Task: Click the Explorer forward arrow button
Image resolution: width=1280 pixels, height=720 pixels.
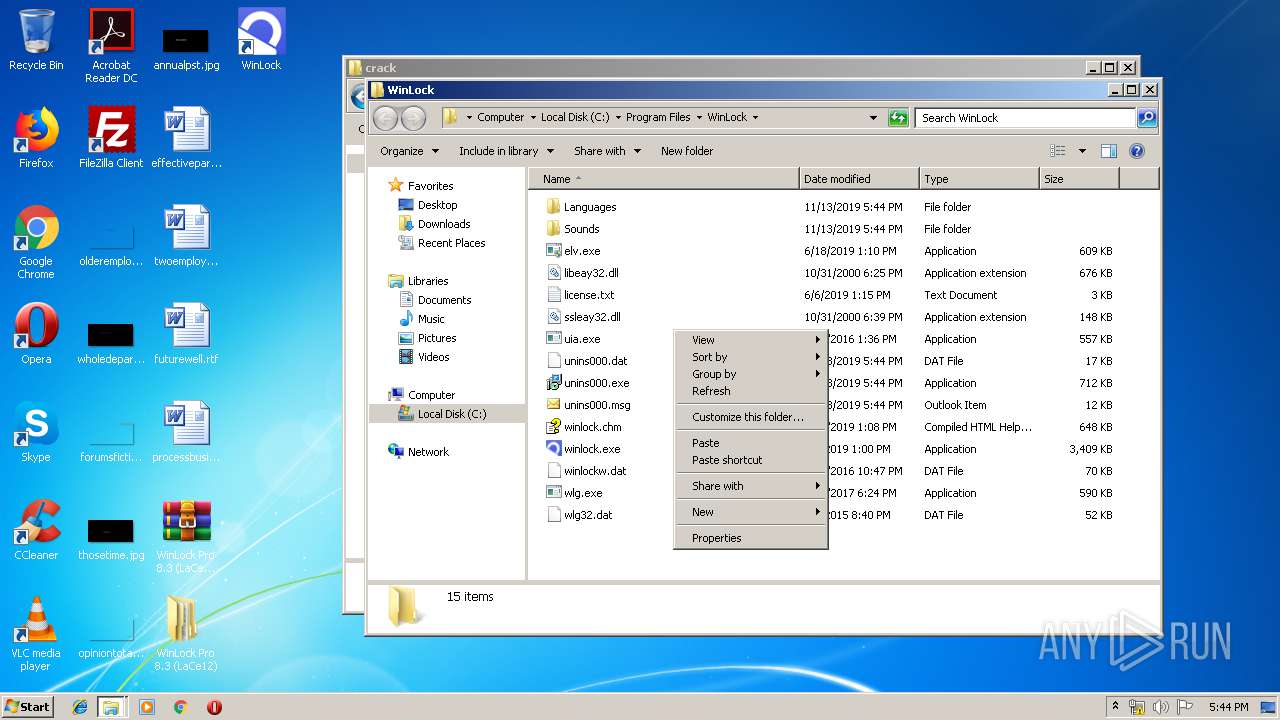Action: (x=413, y=118)
